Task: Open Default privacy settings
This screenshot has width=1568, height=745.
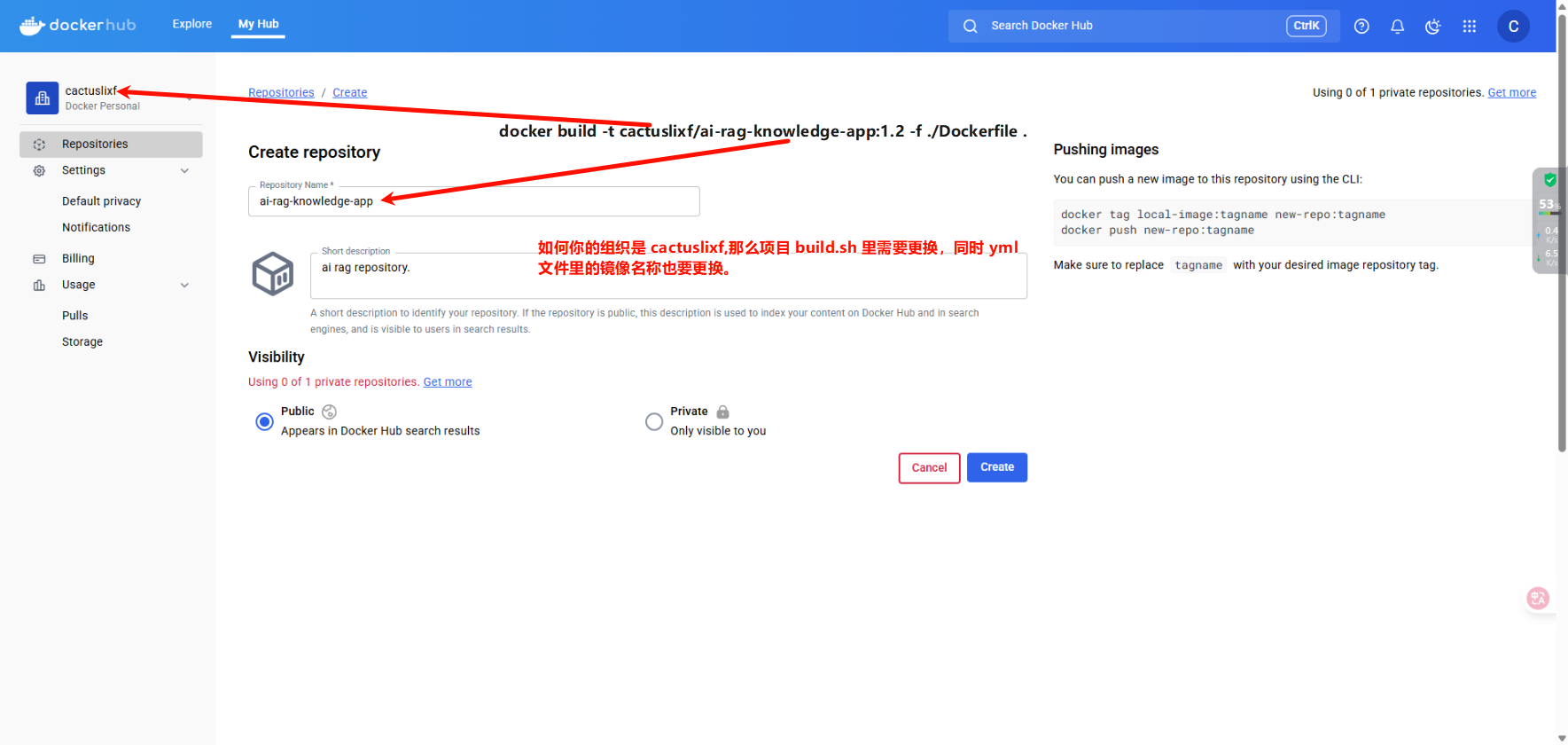Action: pos(101,201)
